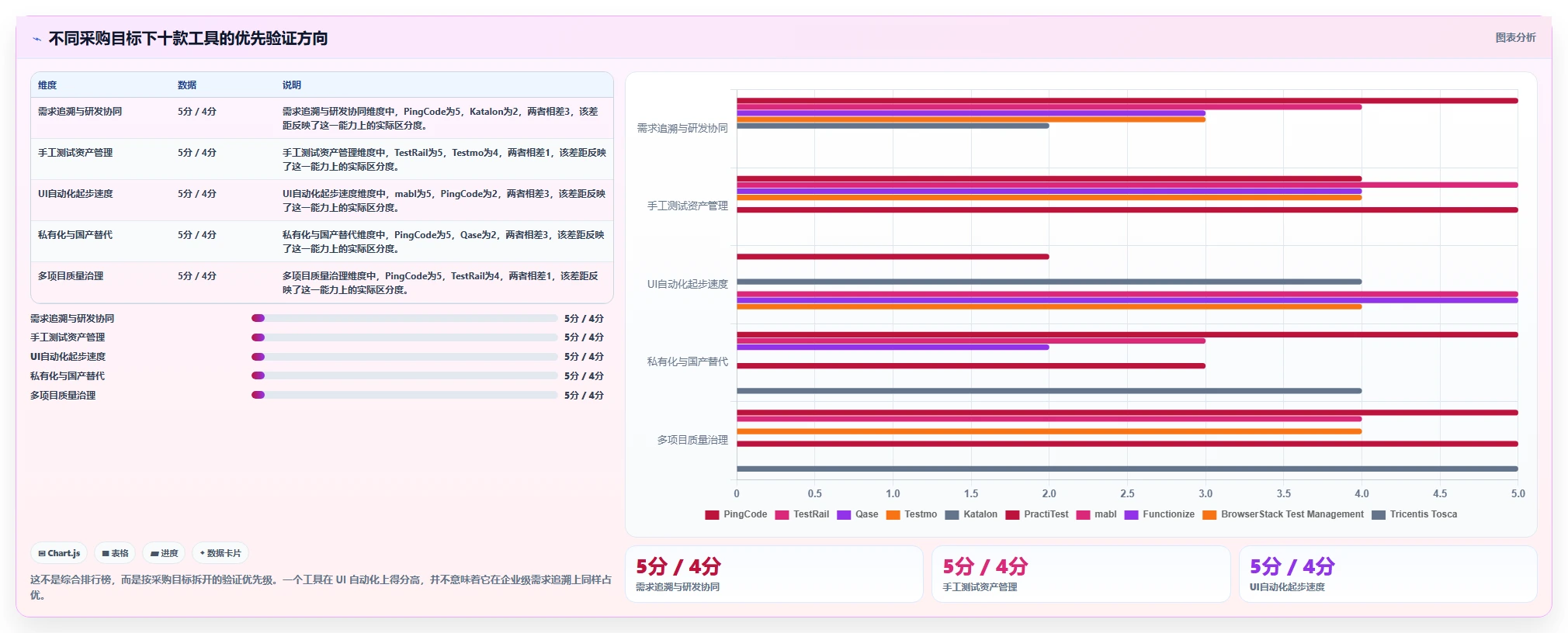Toggle the Tricentis Tosca legend series
This screenshot has height=633, width=1568.
coord(1414,514)
